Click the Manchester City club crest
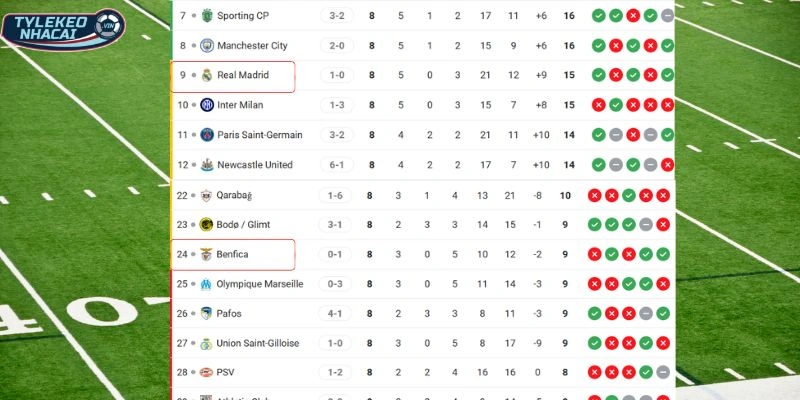 pyautogui.click(x=207, y=46)
